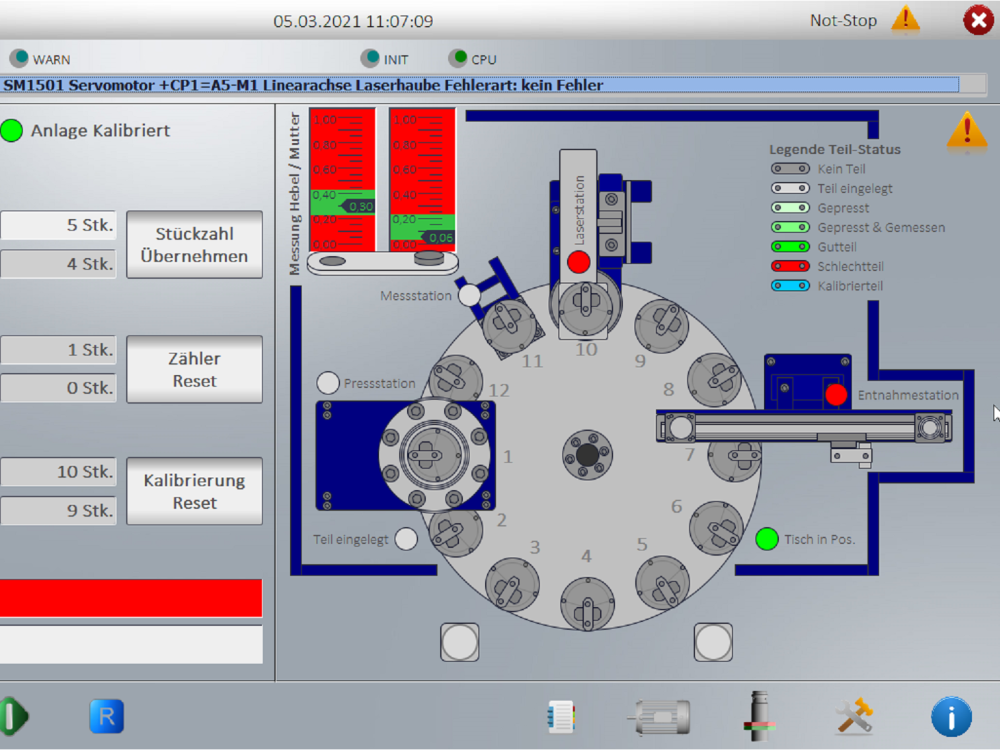Click the Tisch in Pos. green indicator

click(767, 539)
